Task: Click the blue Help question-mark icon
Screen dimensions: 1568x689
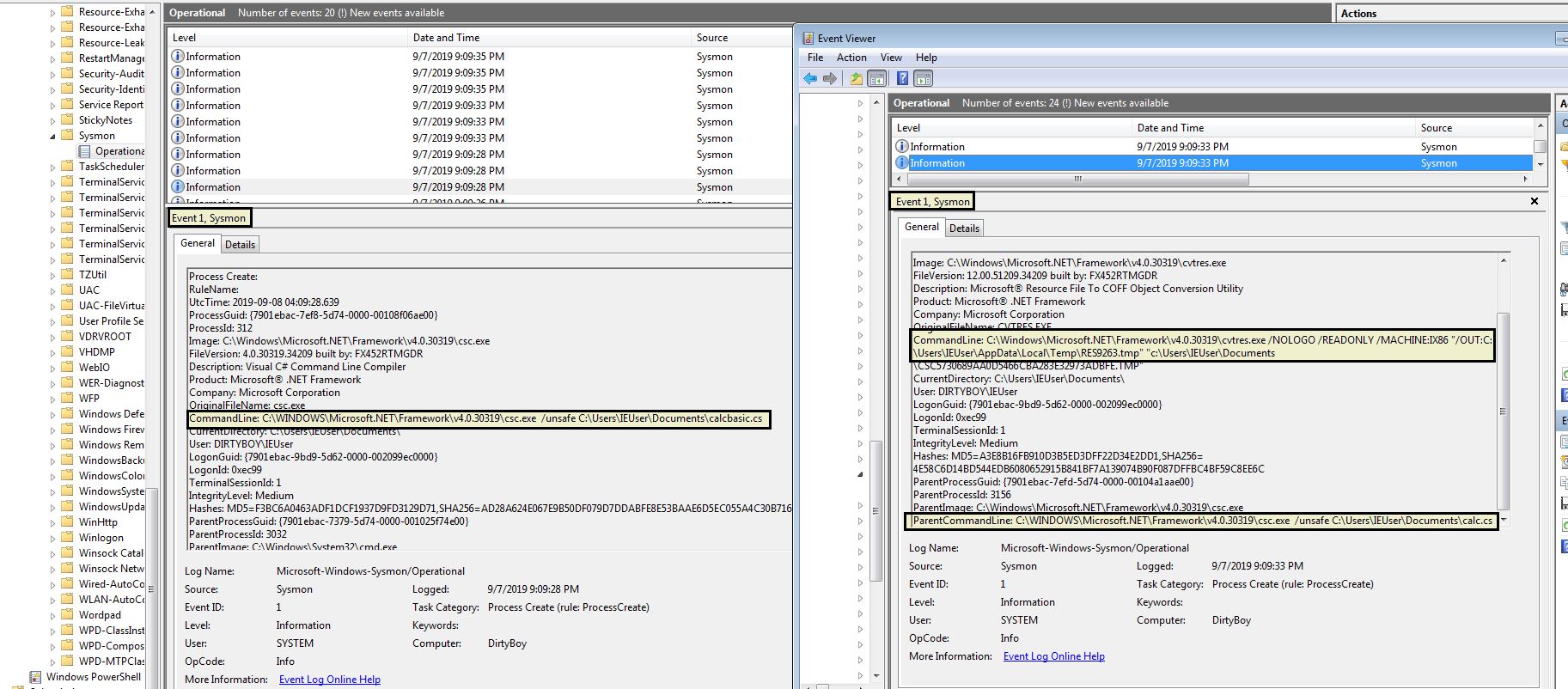Action: coord(902,79)
